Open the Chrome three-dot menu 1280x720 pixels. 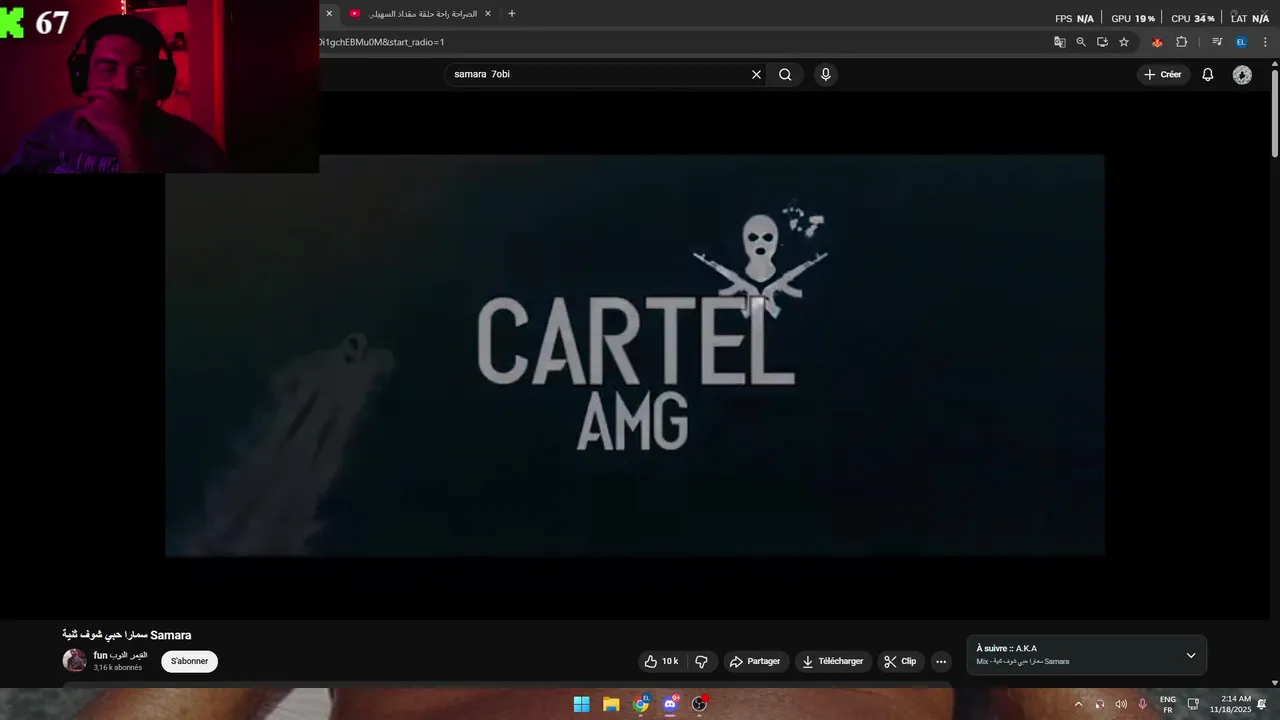pyautogui.click(x=1265, y=42)
